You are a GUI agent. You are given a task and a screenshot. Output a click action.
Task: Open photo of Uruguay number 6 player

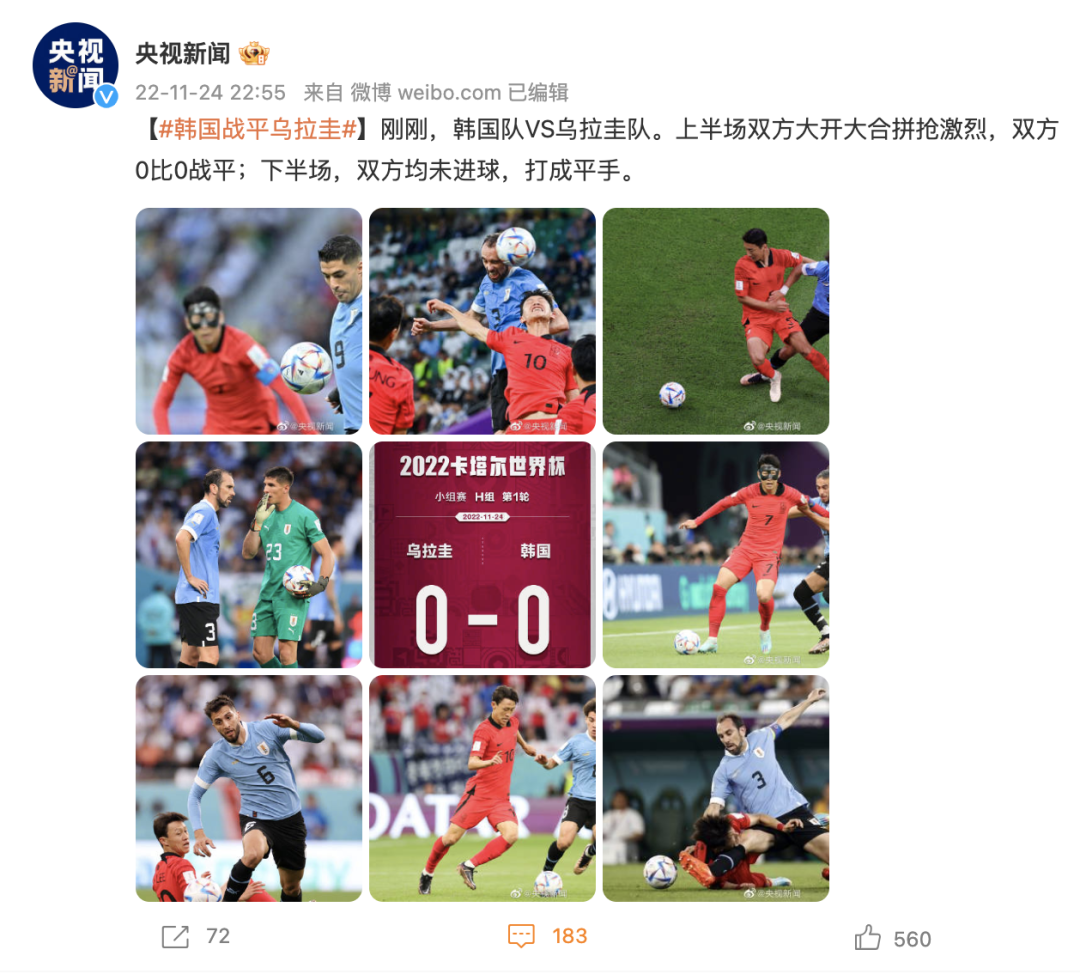(x=249, y=789)
